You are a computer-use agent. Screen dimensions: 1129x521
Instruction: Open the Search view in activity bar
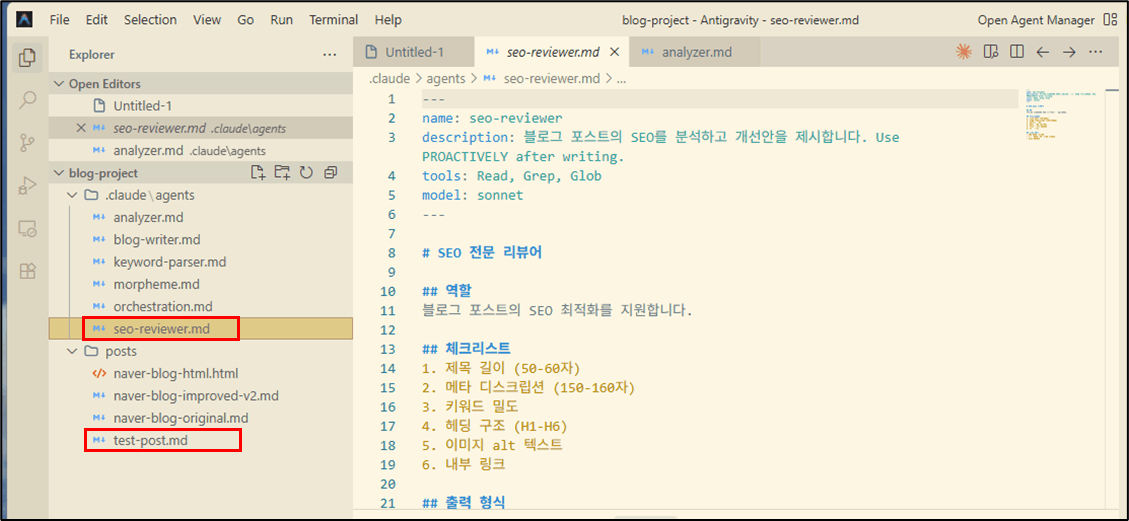pos(28,99)
